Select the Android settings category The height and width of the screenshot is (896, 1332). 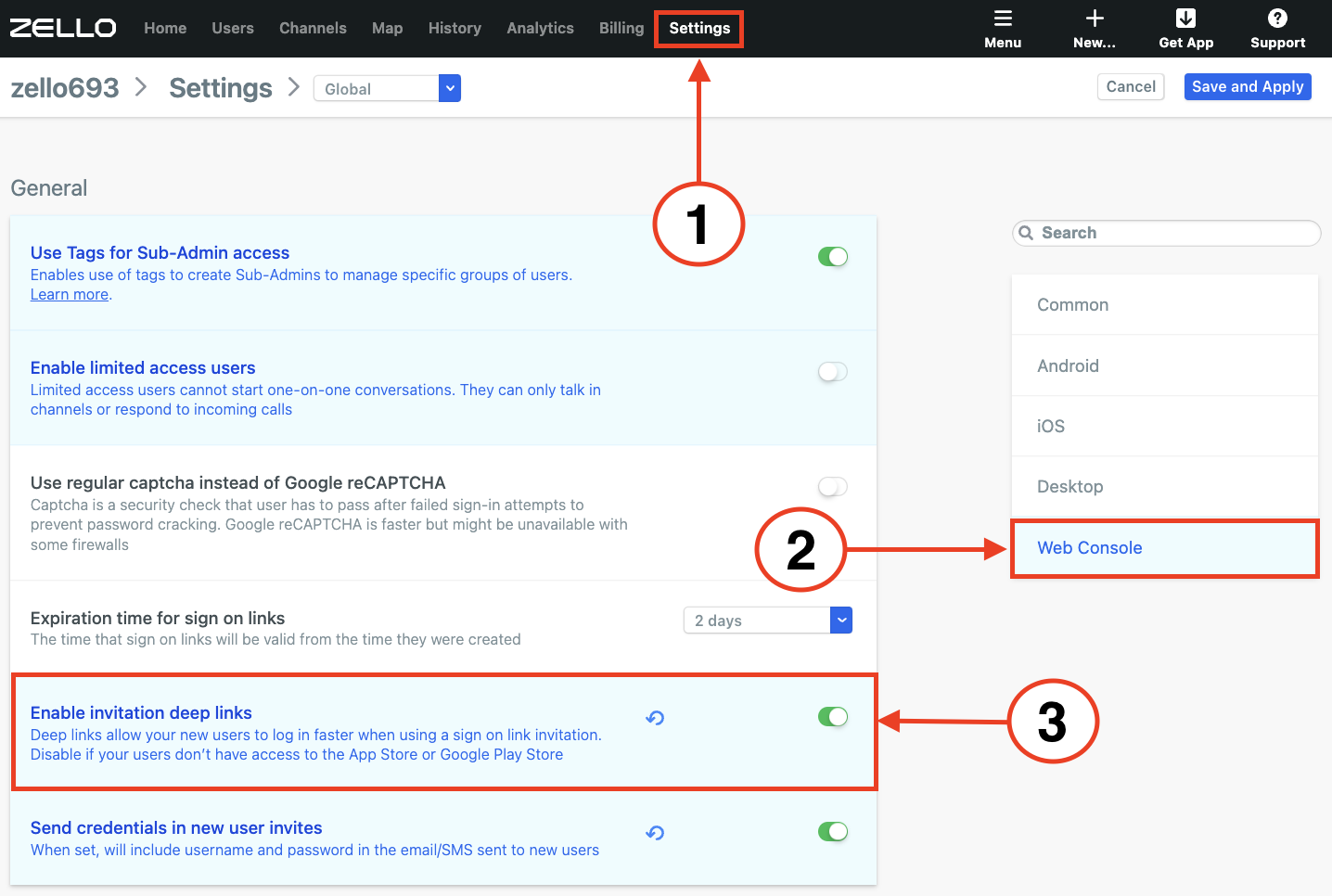click(1165, 365)
